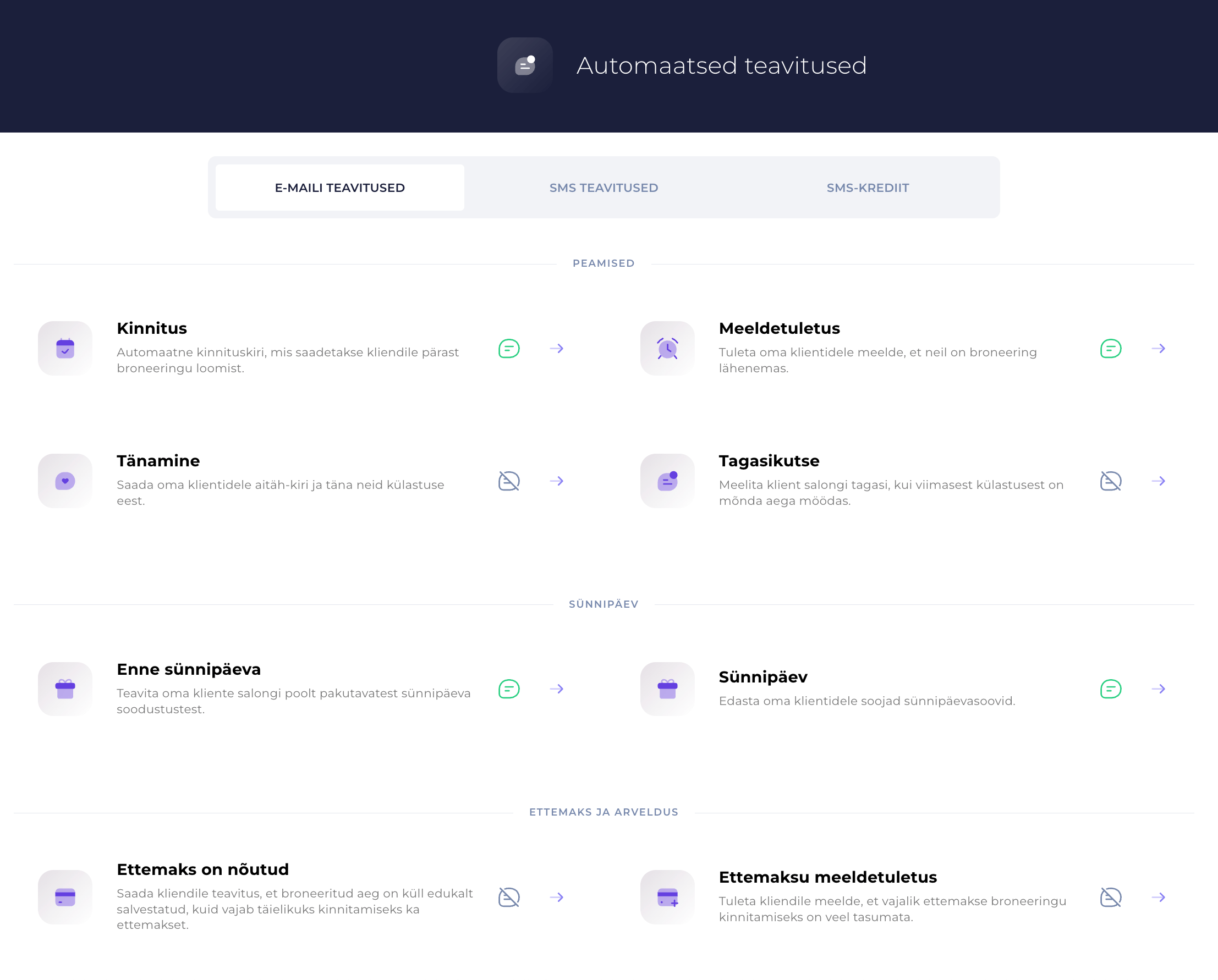Click the Automaatsed teavitused header icon
Viewport: 1218px width, 980px height.
pos(525,65)
